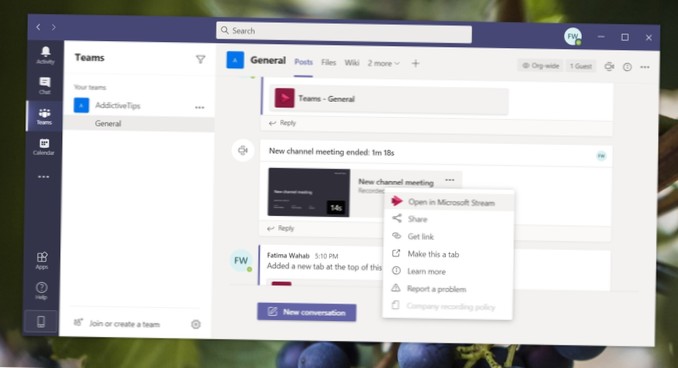Image resolution: width=678 pixels, height=368 pixels.
Task: Click the 1 Guest button
Action: [581, 66]
